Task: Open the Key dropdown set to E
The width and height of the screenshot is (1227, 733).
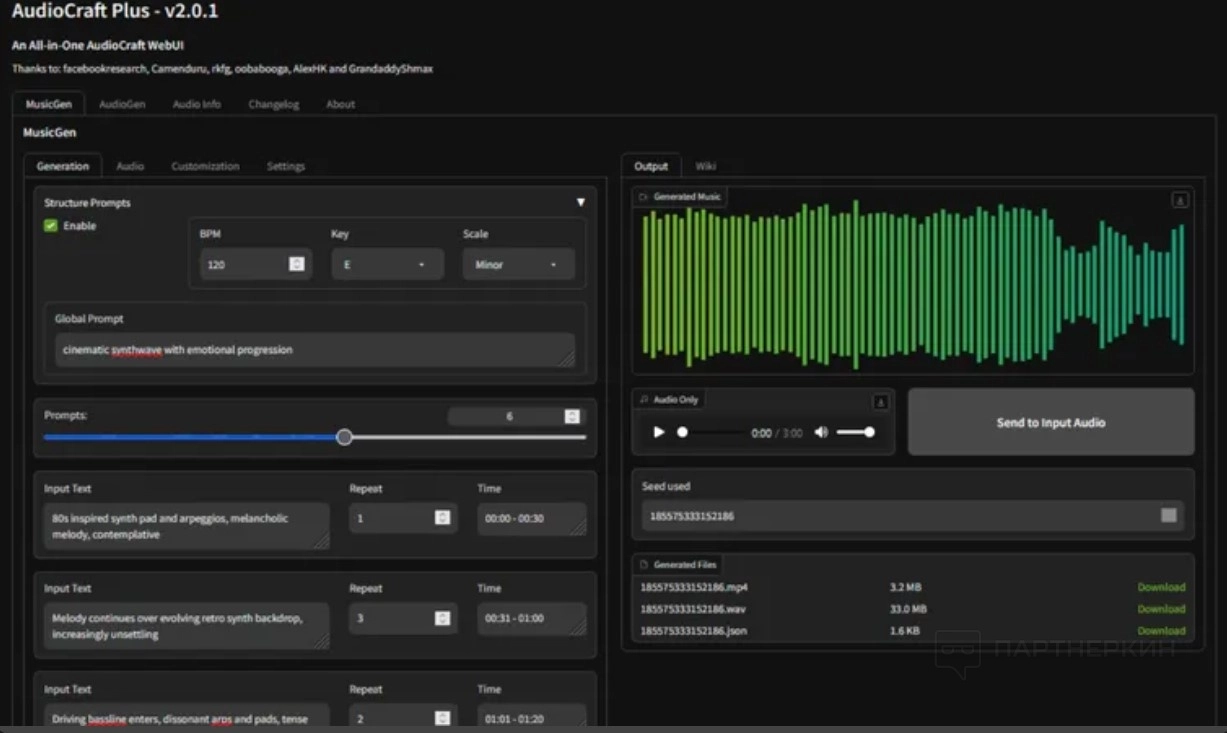Action: click(387, 265)
